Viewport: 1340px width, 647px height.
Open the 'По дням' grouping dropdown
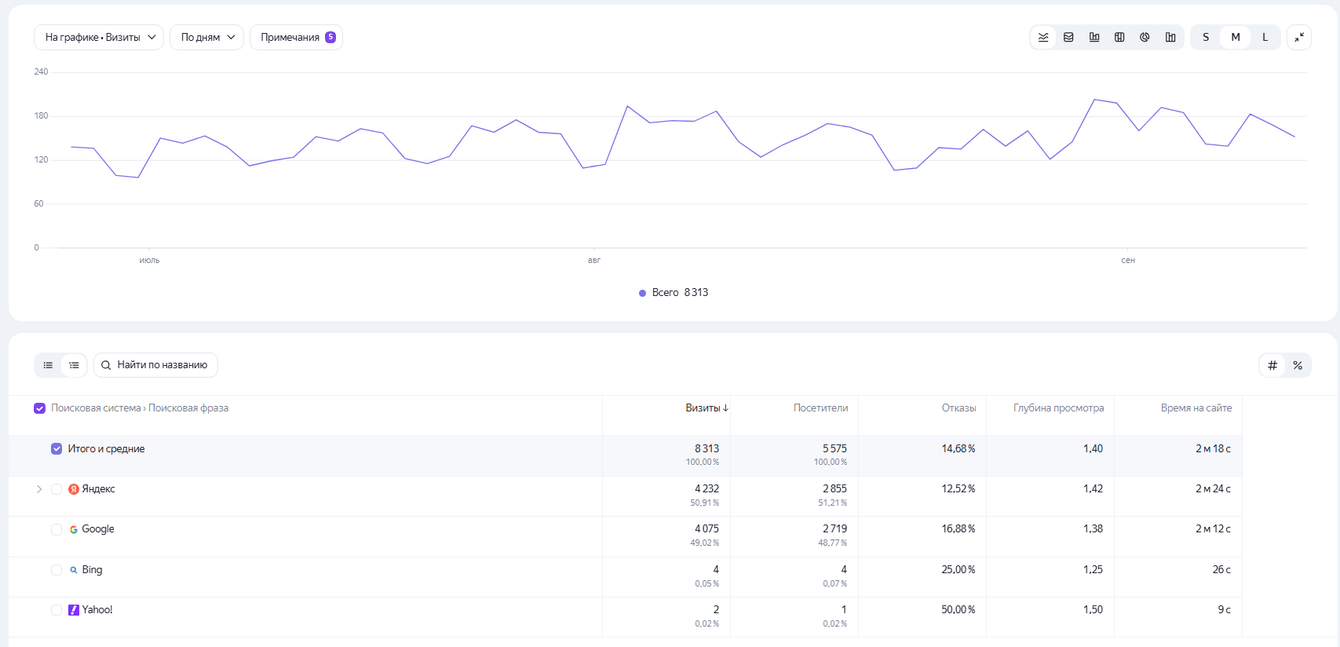click(x=207, y=37)
